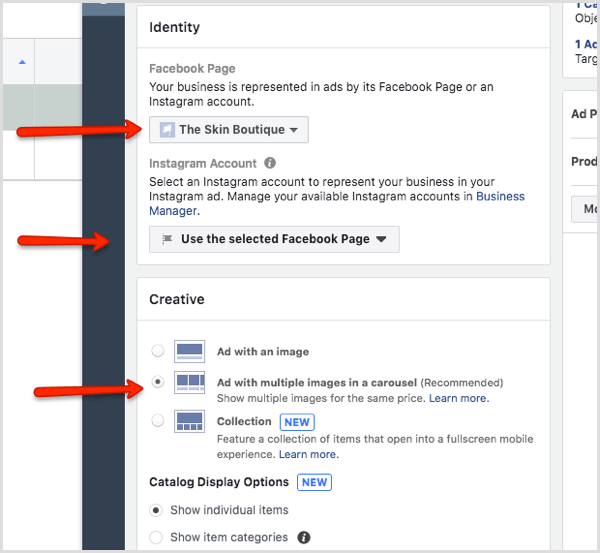Click the NEW badge beside Catalog Display Options
Screen dimensions: 600x553
click(315, 482)
